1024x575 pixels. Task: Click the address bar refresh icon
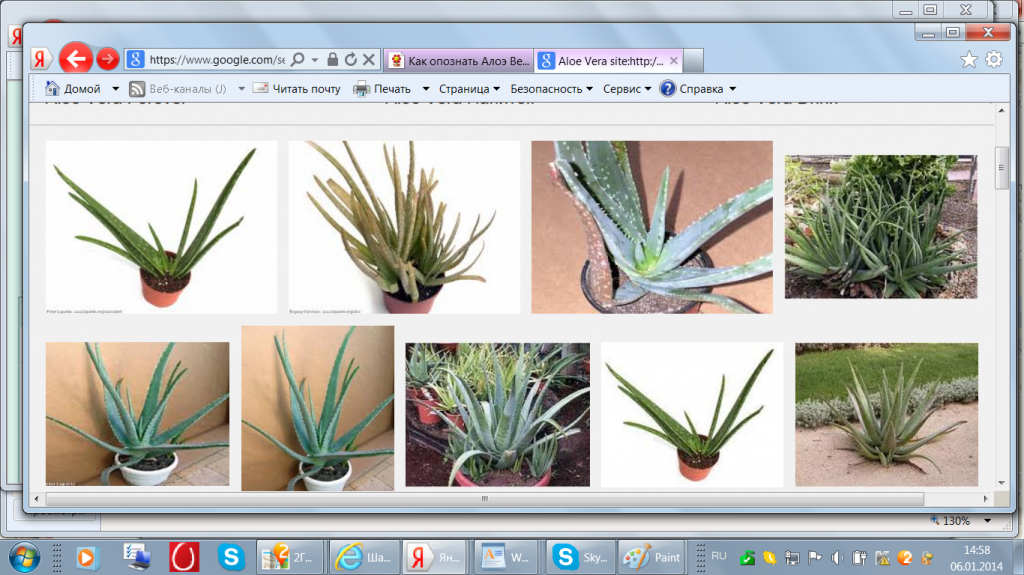coord(351,60)
